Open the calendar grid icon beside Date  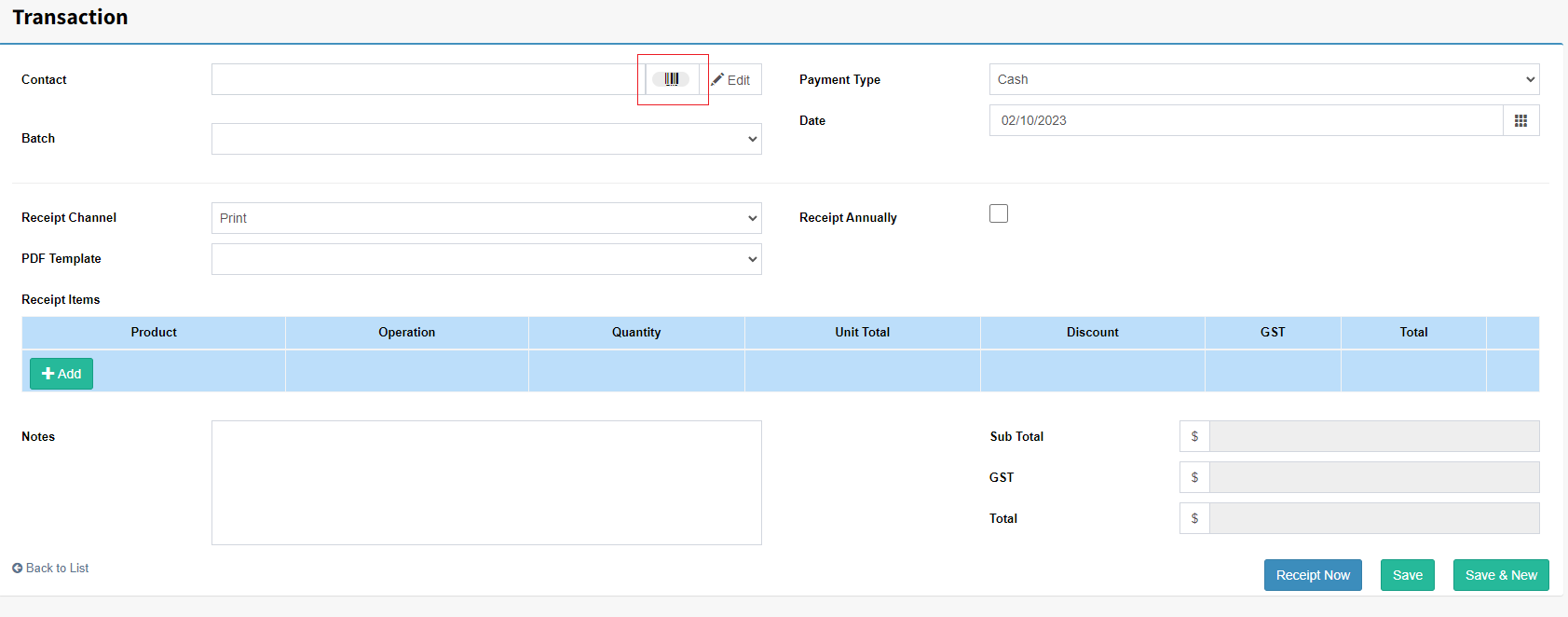click(1520, 120)
